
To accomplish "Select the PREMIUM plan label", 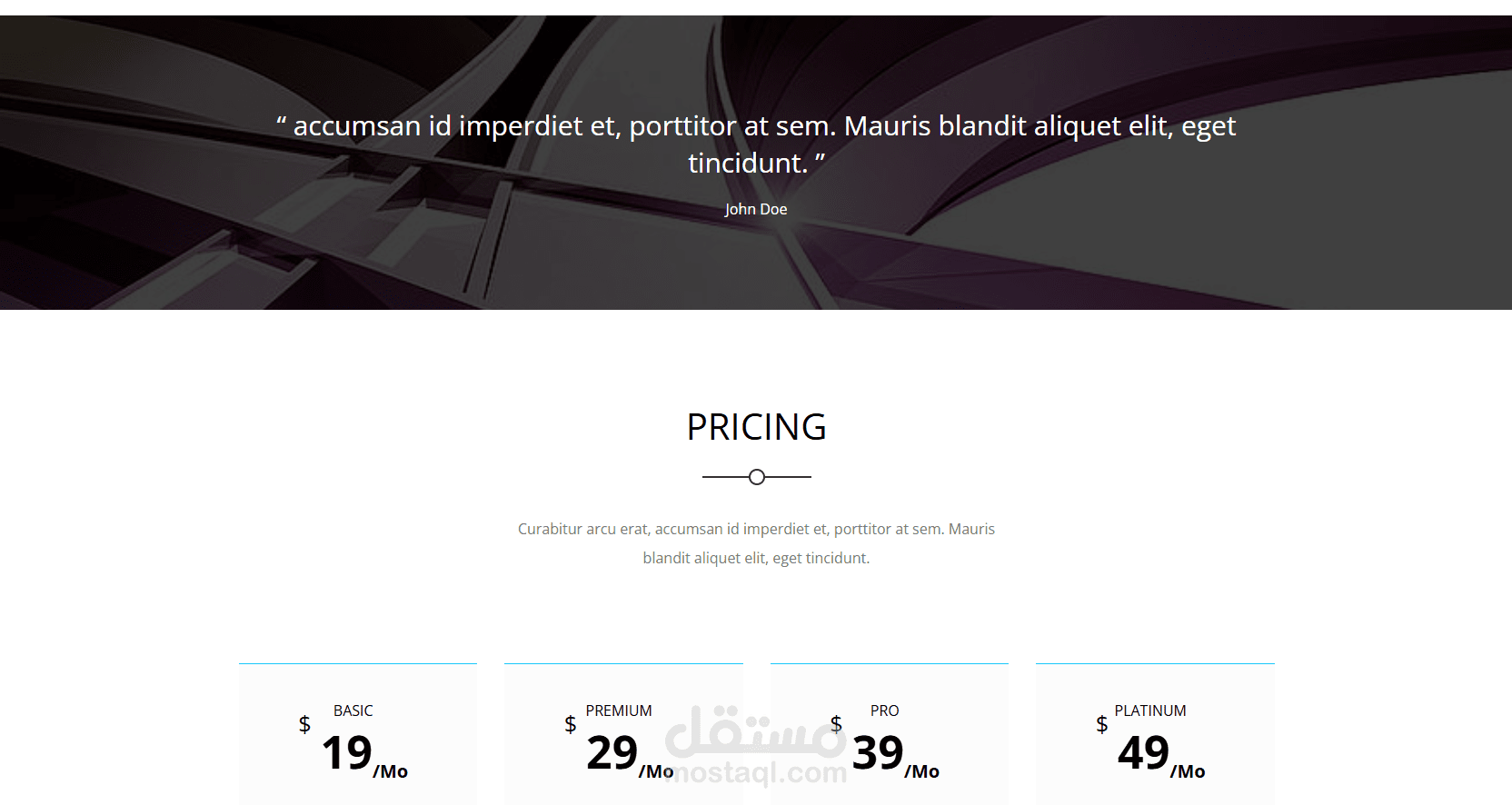I will [619, 711].
